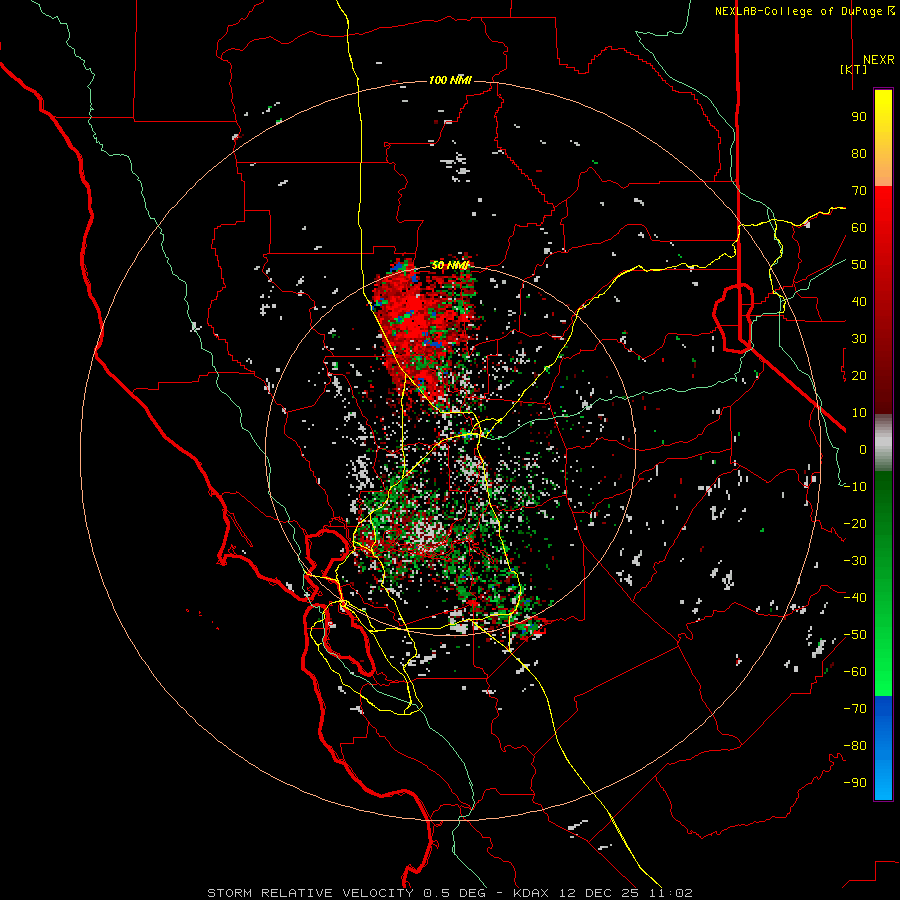
Task: Click the 0 value on velocity scale
Action: click(x=863, y=450)
